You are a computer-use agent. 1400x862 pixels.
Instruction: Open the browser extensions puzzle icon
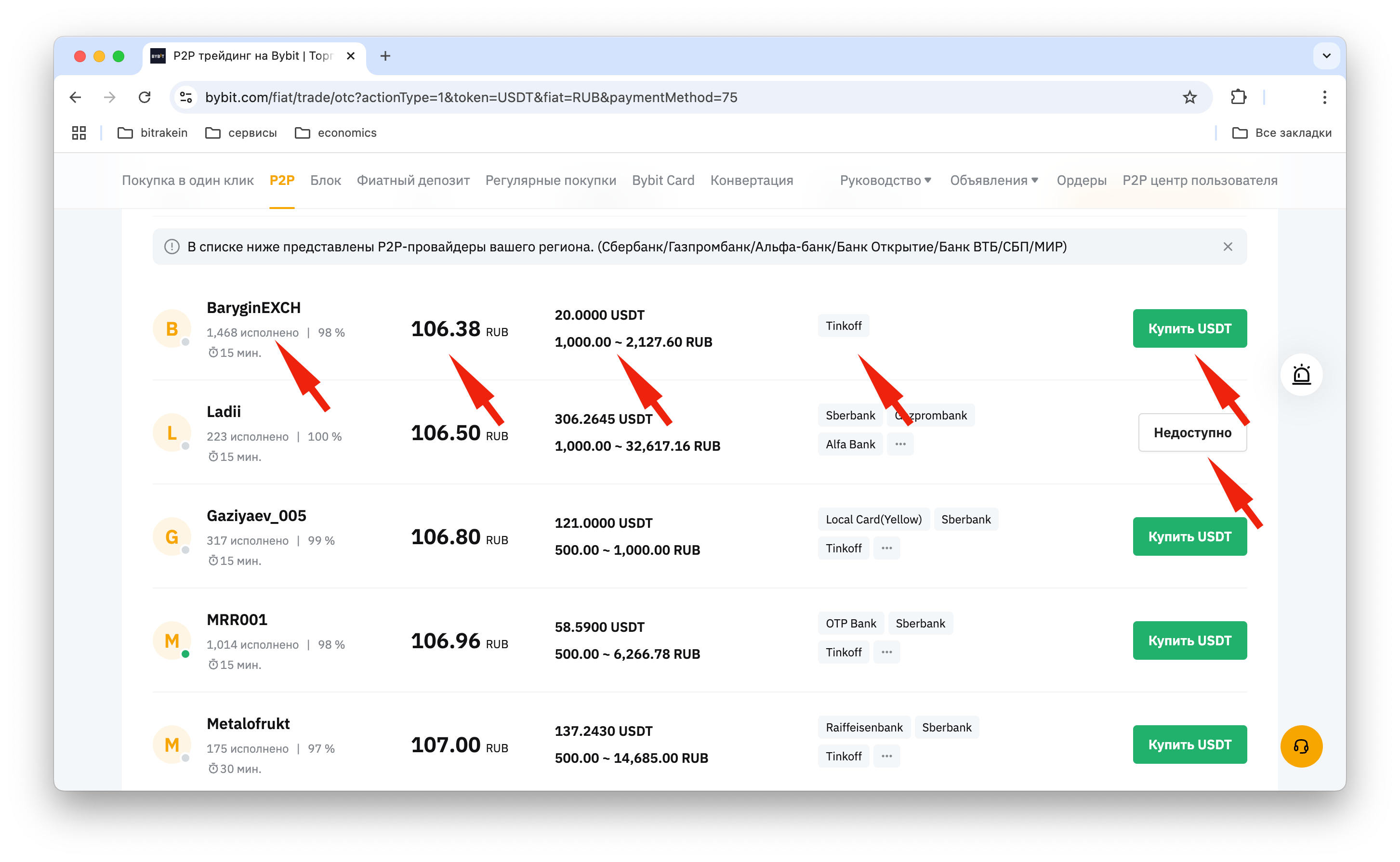1238,97
